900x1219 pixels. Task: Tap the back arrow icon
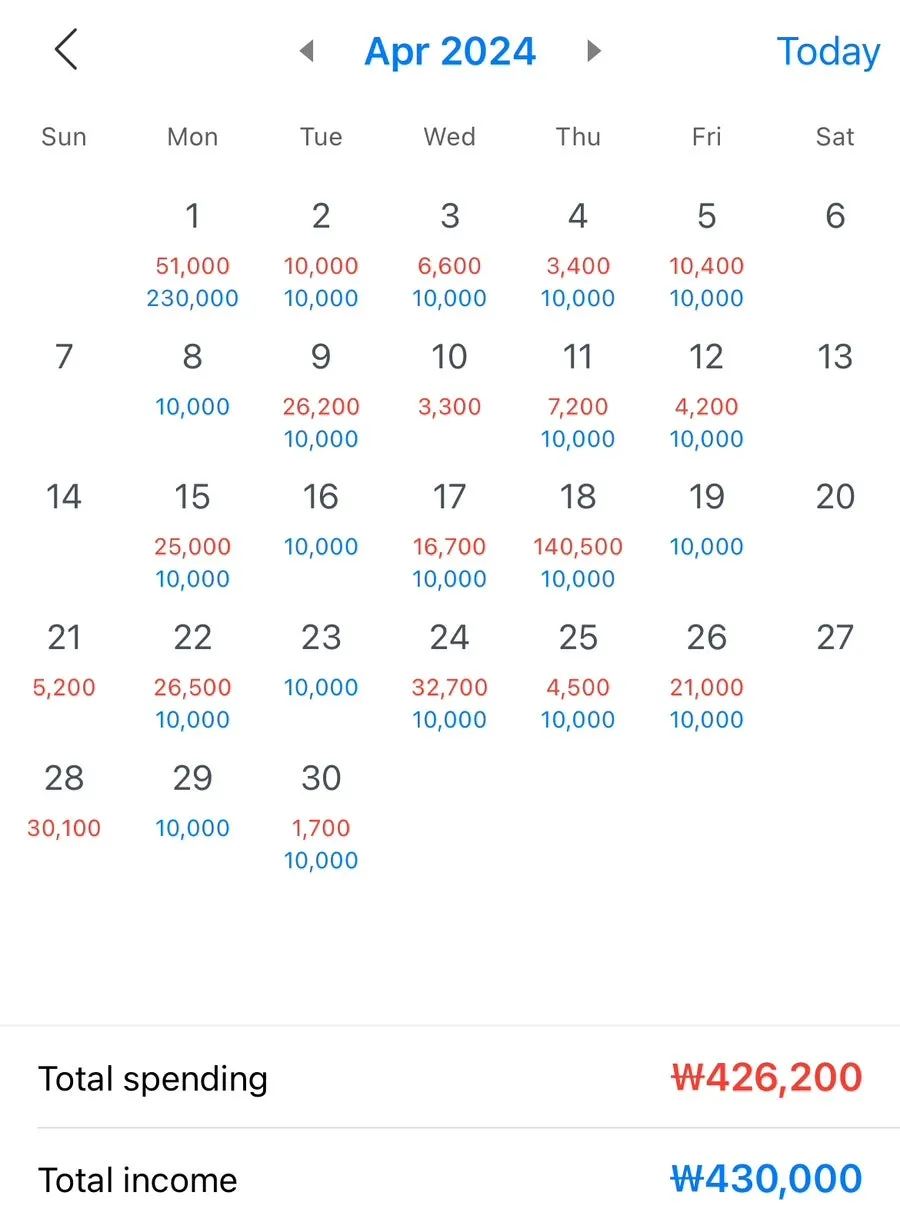pos(66,50)
